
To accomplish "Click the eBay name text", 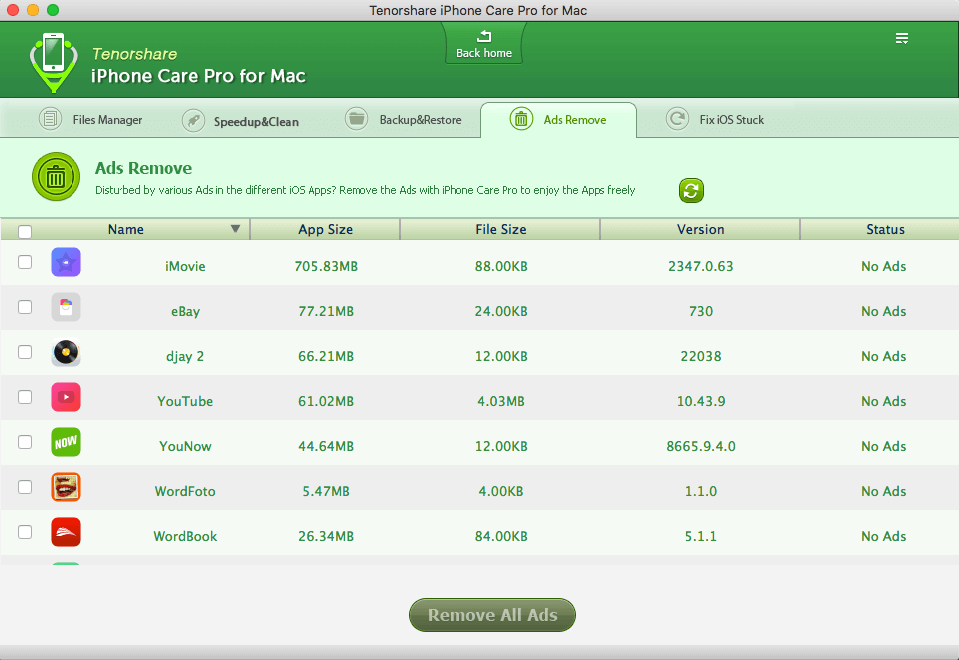I will [x=185, y=311].
